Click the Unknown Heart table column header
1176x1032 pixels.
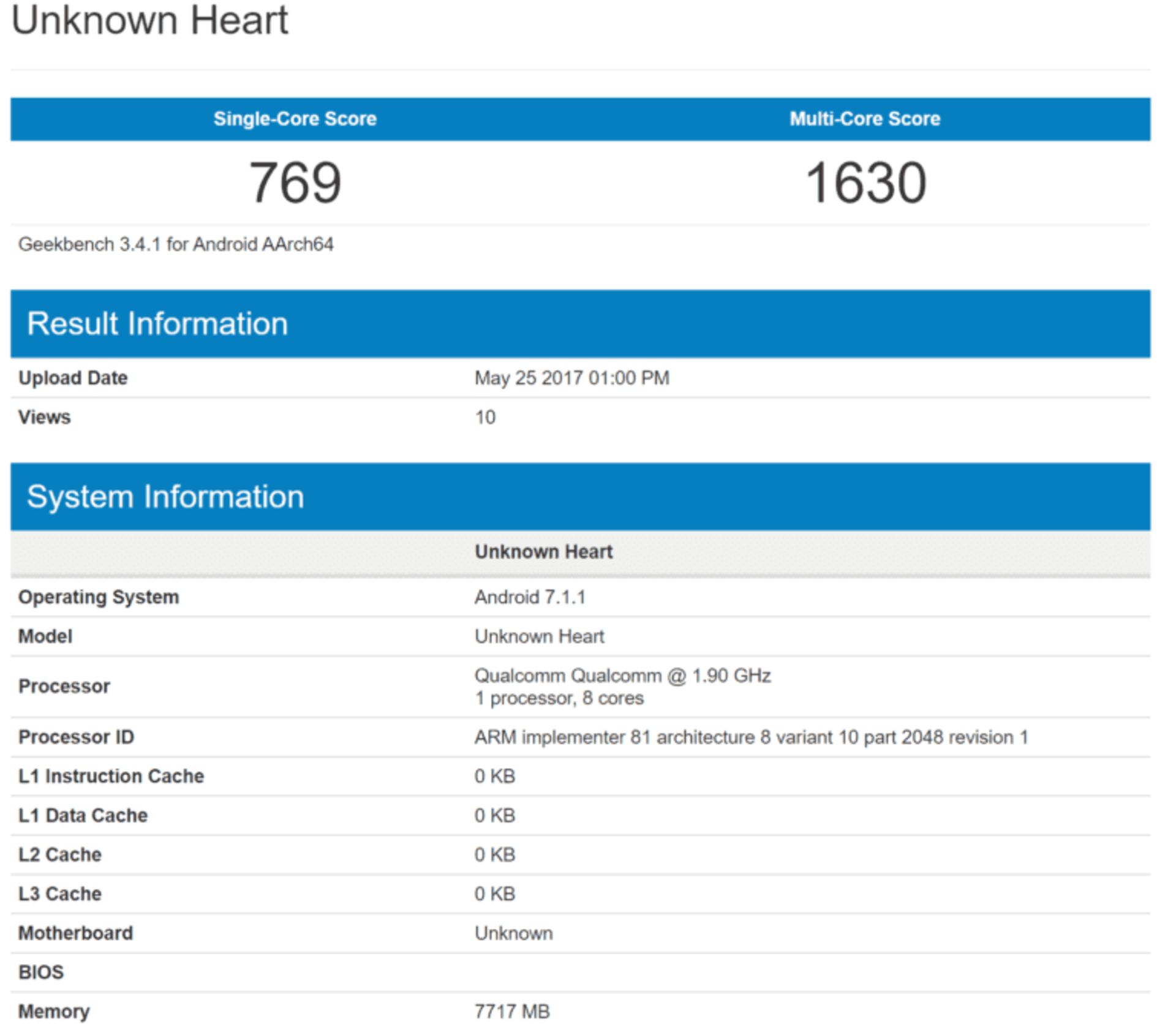click(x=543, y=552)
